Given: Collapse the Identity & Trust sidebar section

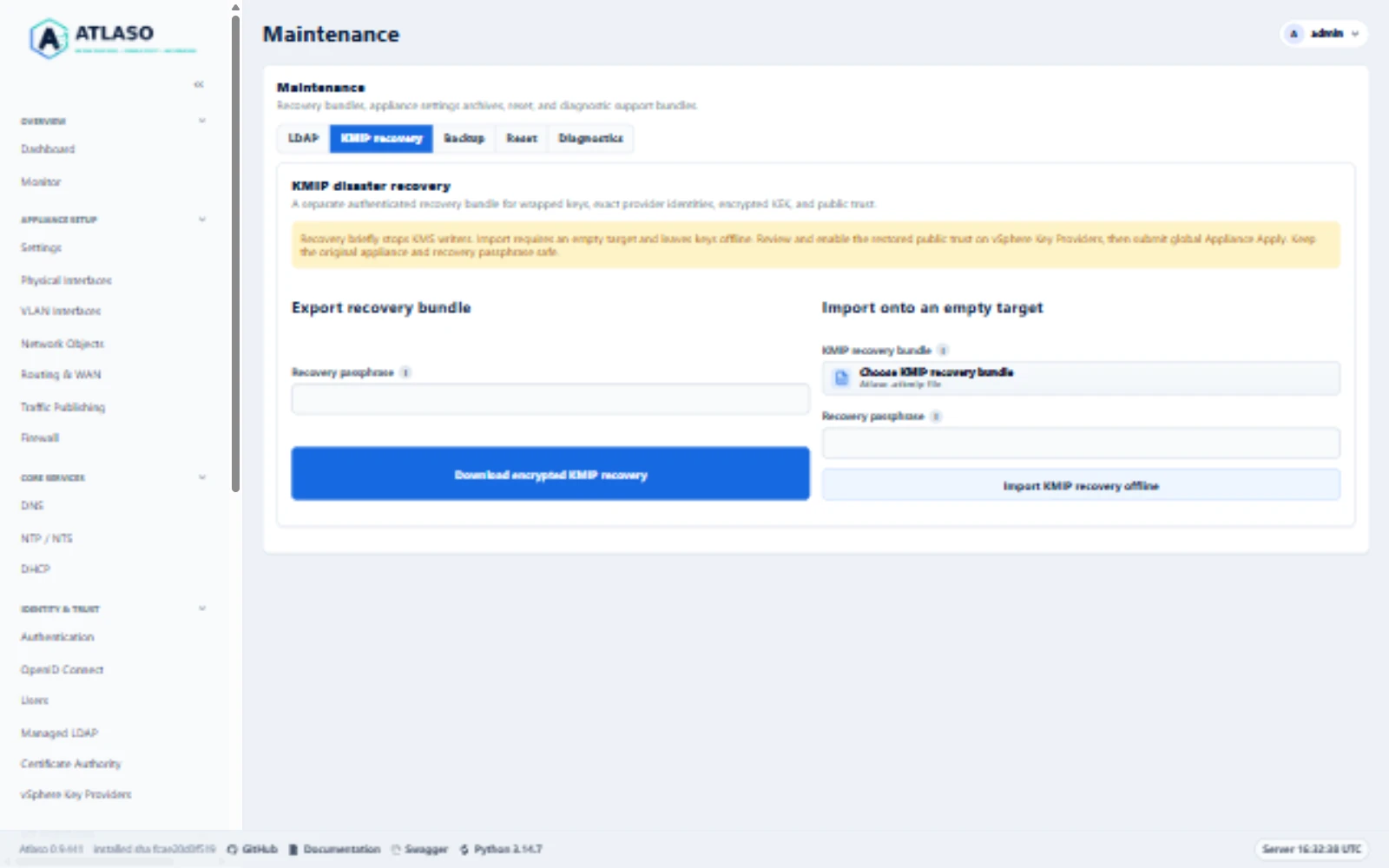Looking at the screenshot, I should pyautogui.click(x=202, y=608).
